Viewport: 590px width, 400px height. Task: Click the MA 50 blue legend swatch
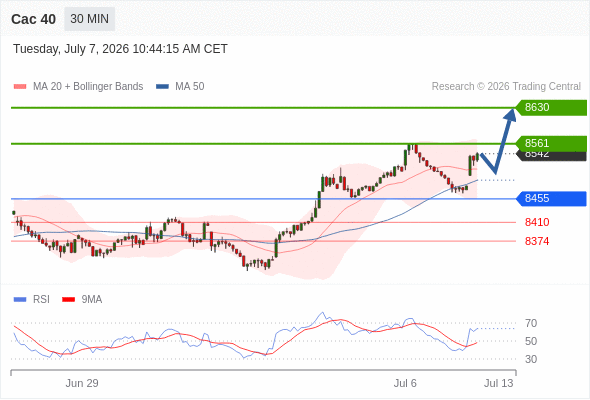(x=162, y=87)
